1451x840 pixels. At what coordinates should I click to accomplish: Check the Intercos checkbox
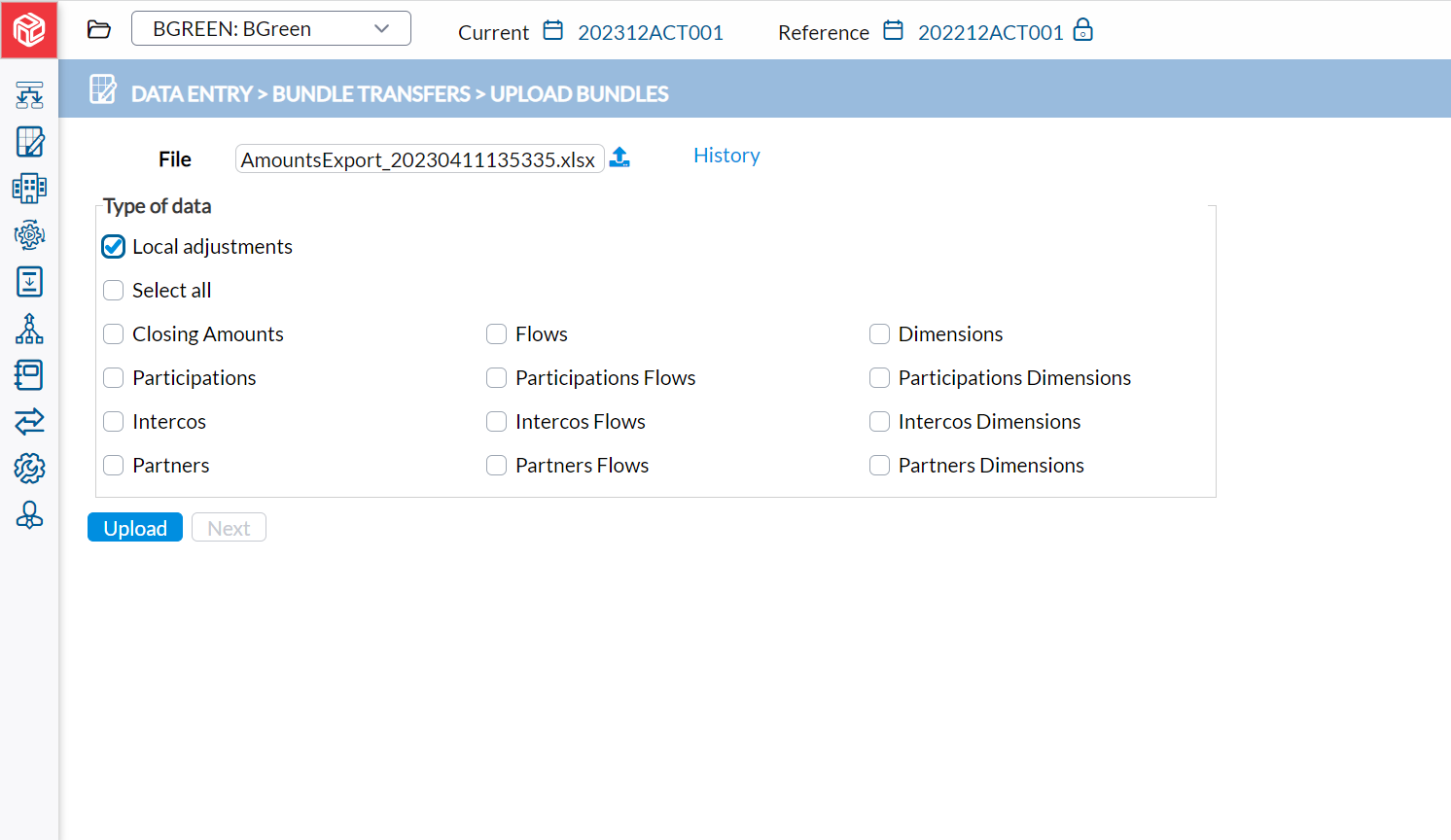114,422
